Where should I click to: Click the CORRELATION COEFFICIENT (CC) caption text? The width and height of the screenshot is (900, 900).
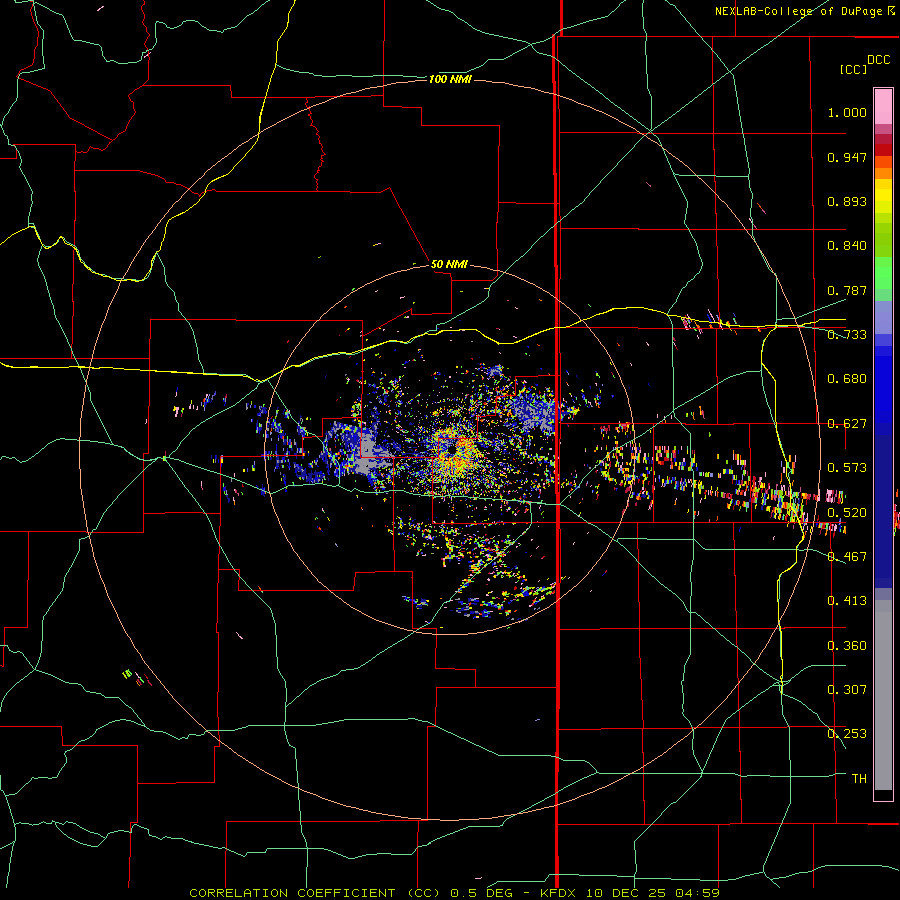coord(316,893)
